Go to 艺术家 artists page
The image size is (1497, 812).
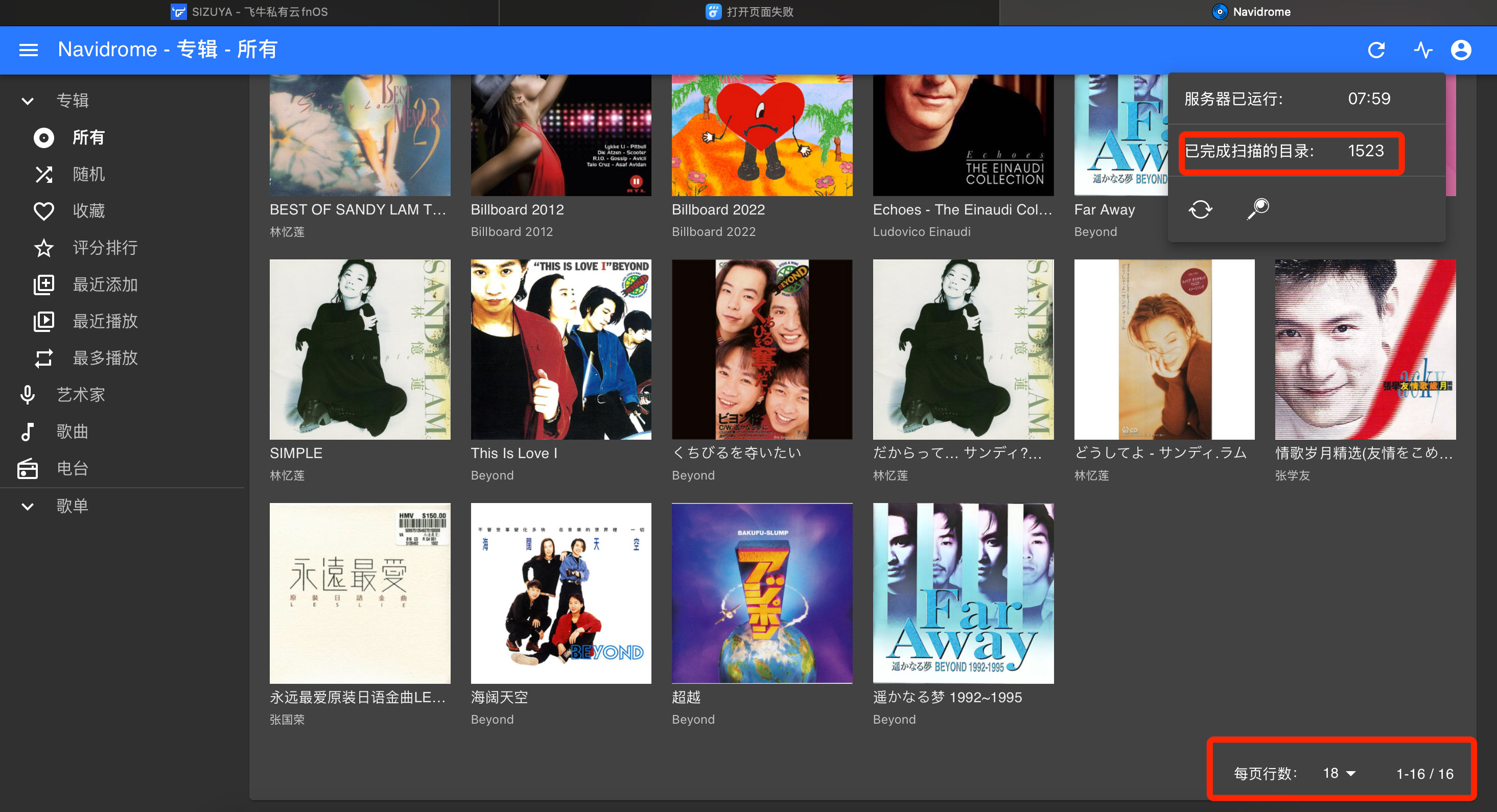click(x=80, y=395)
